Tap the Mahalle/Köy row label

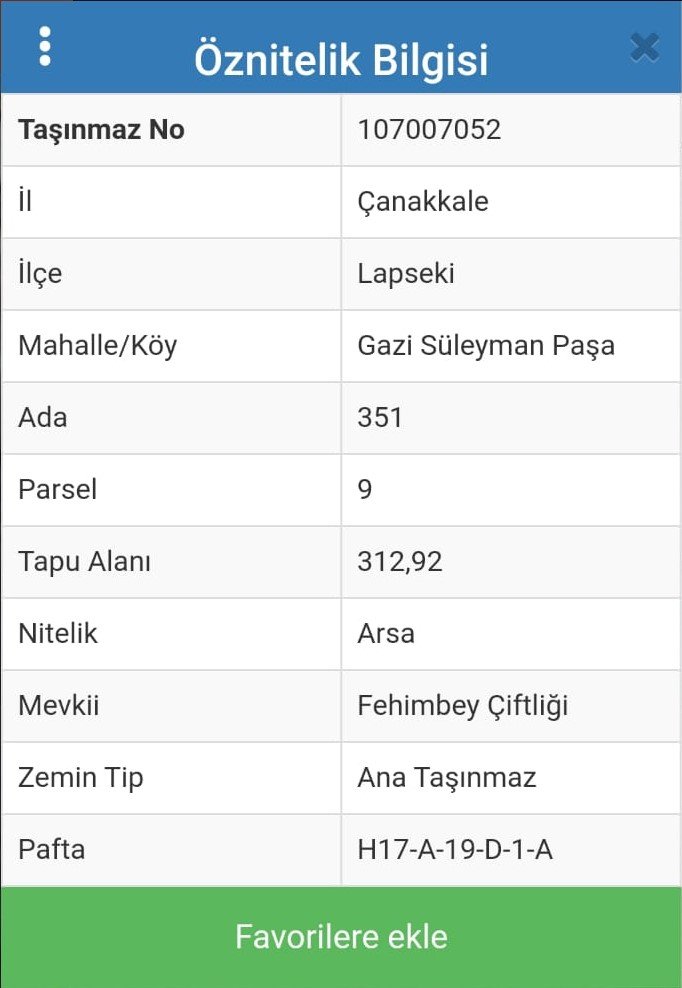tap(97, 345)
